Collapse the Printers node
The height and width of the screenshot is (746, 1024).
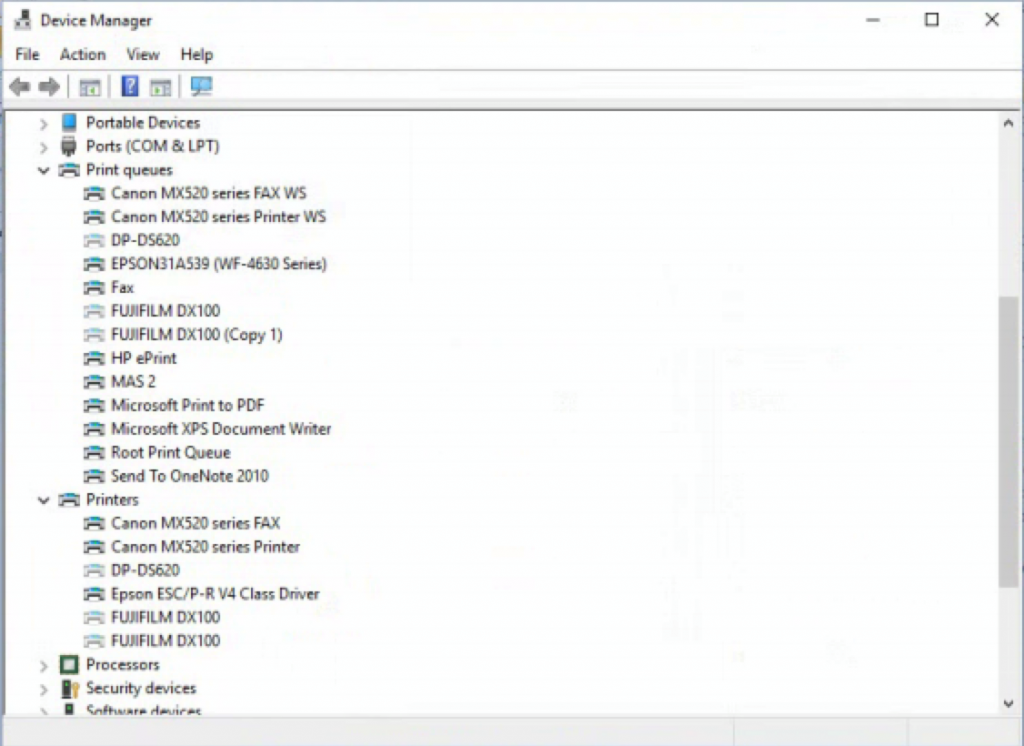click(x=44, y=500)
